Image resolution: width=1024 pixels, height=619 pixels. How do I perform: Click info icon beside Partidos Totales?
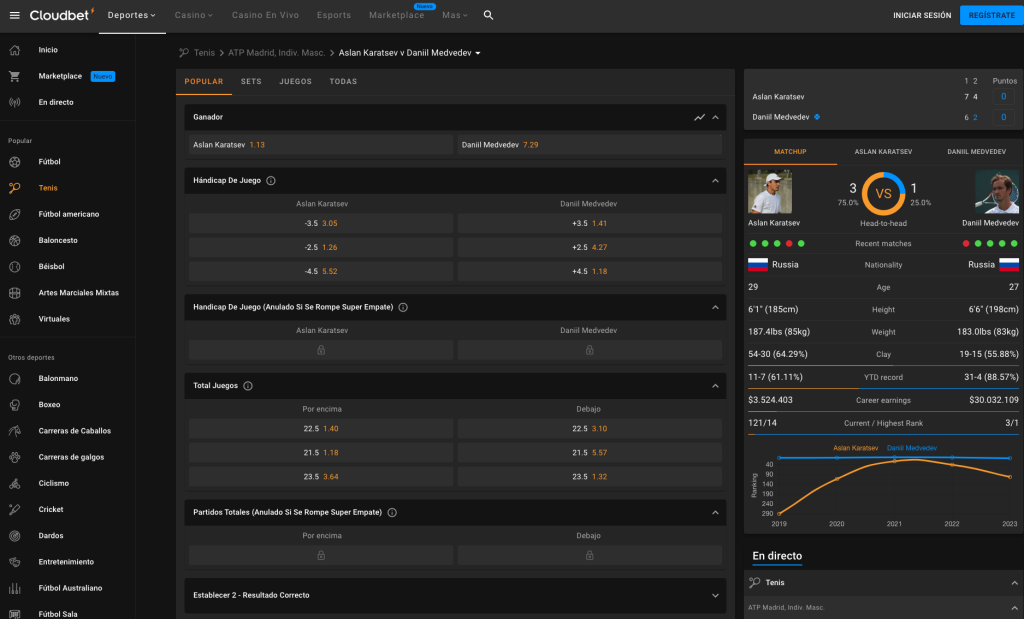coord(392,513)
